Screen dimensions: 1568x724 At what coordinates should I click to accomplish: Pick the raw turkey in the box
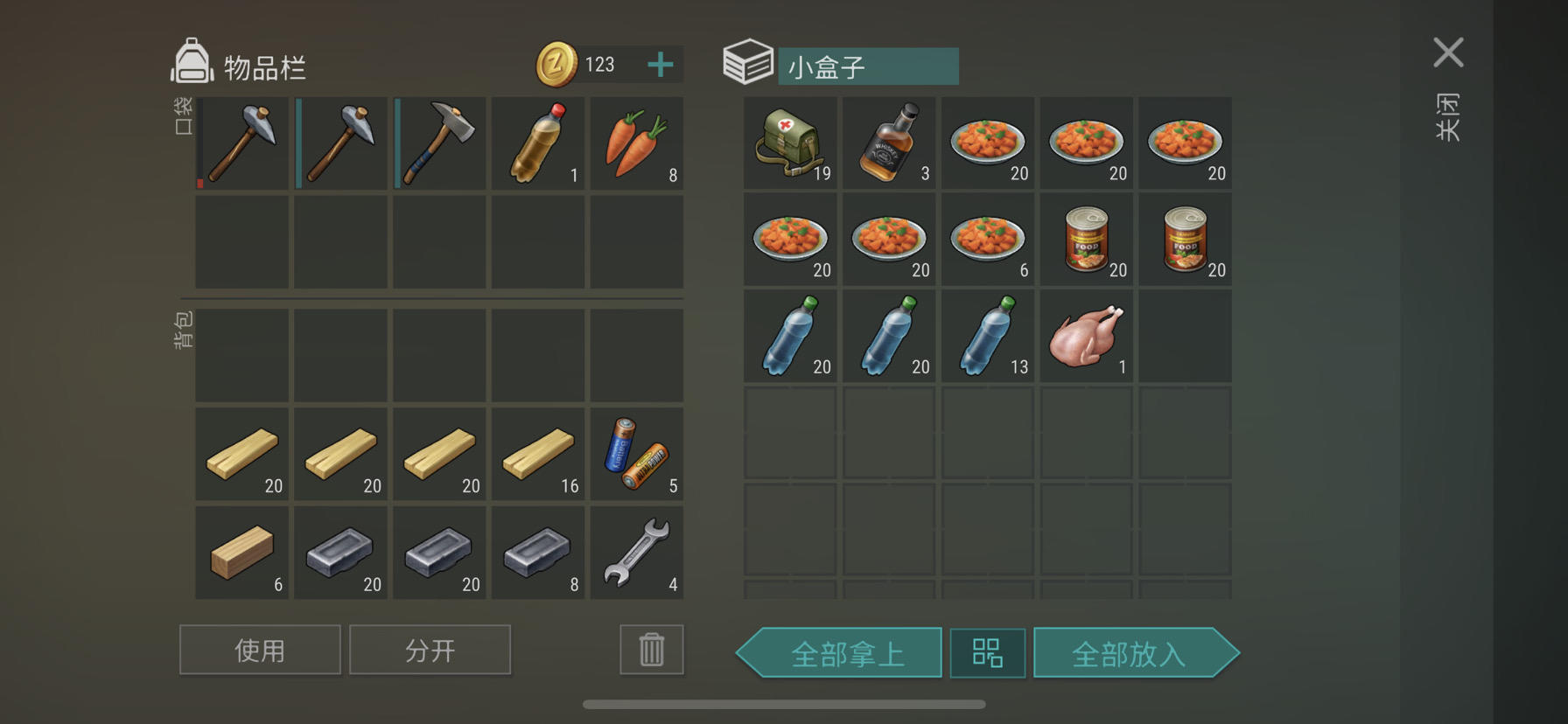tap(1086, 337)
